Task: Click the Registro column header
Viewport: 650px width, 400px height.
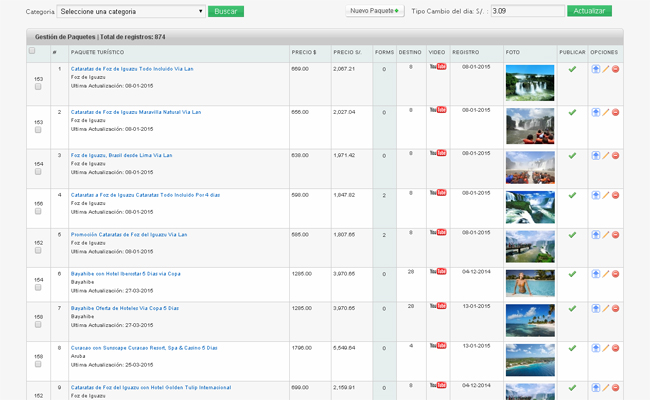Action: [465, 51]
